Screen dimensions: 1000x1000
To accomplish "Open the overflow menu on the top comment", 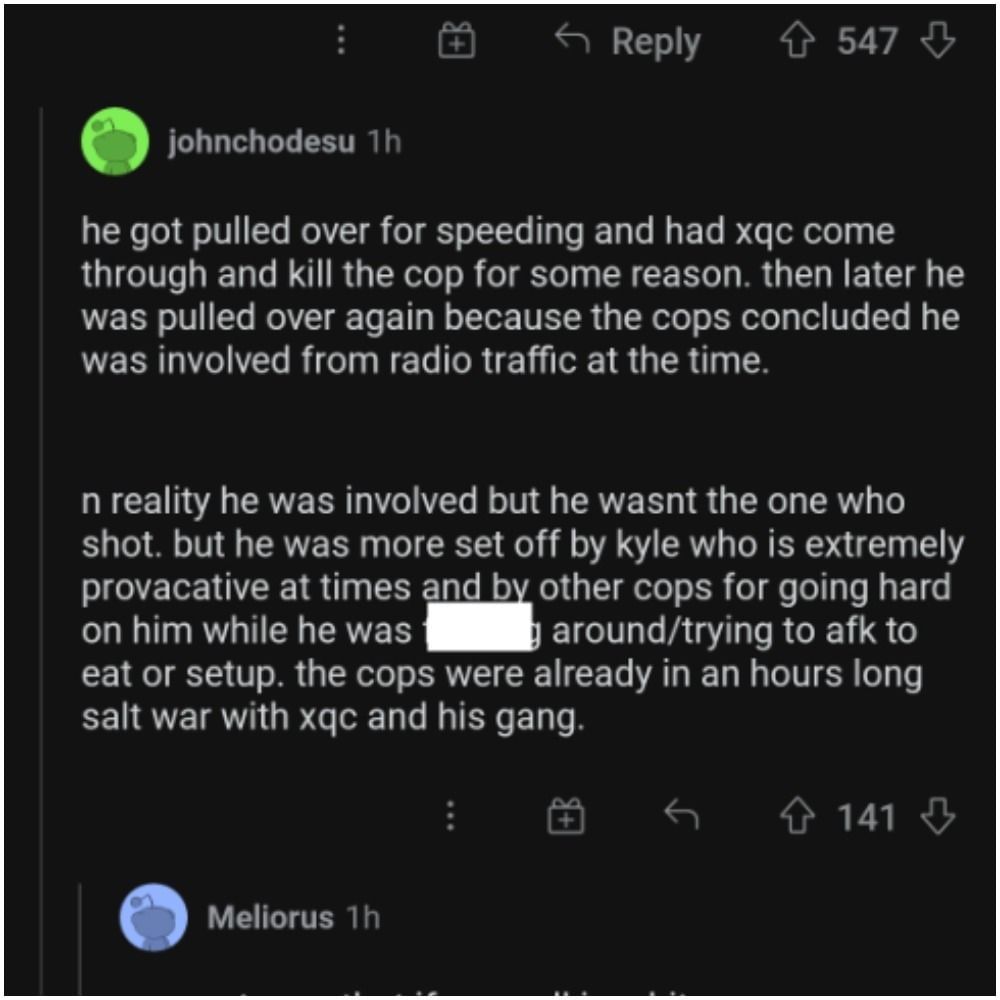I will pyautogui.click(x=342, y=41).
